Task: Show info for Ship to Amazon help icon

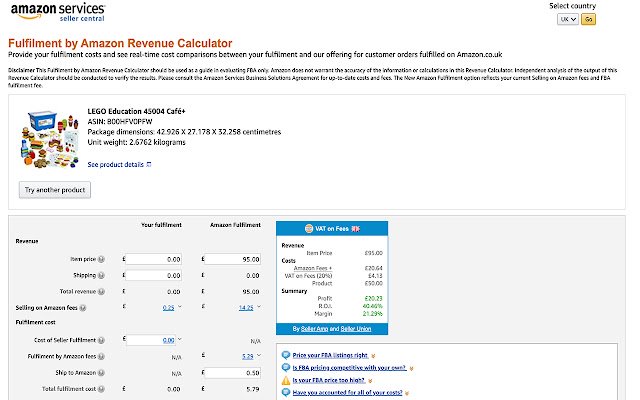Action: pos(101,373)
